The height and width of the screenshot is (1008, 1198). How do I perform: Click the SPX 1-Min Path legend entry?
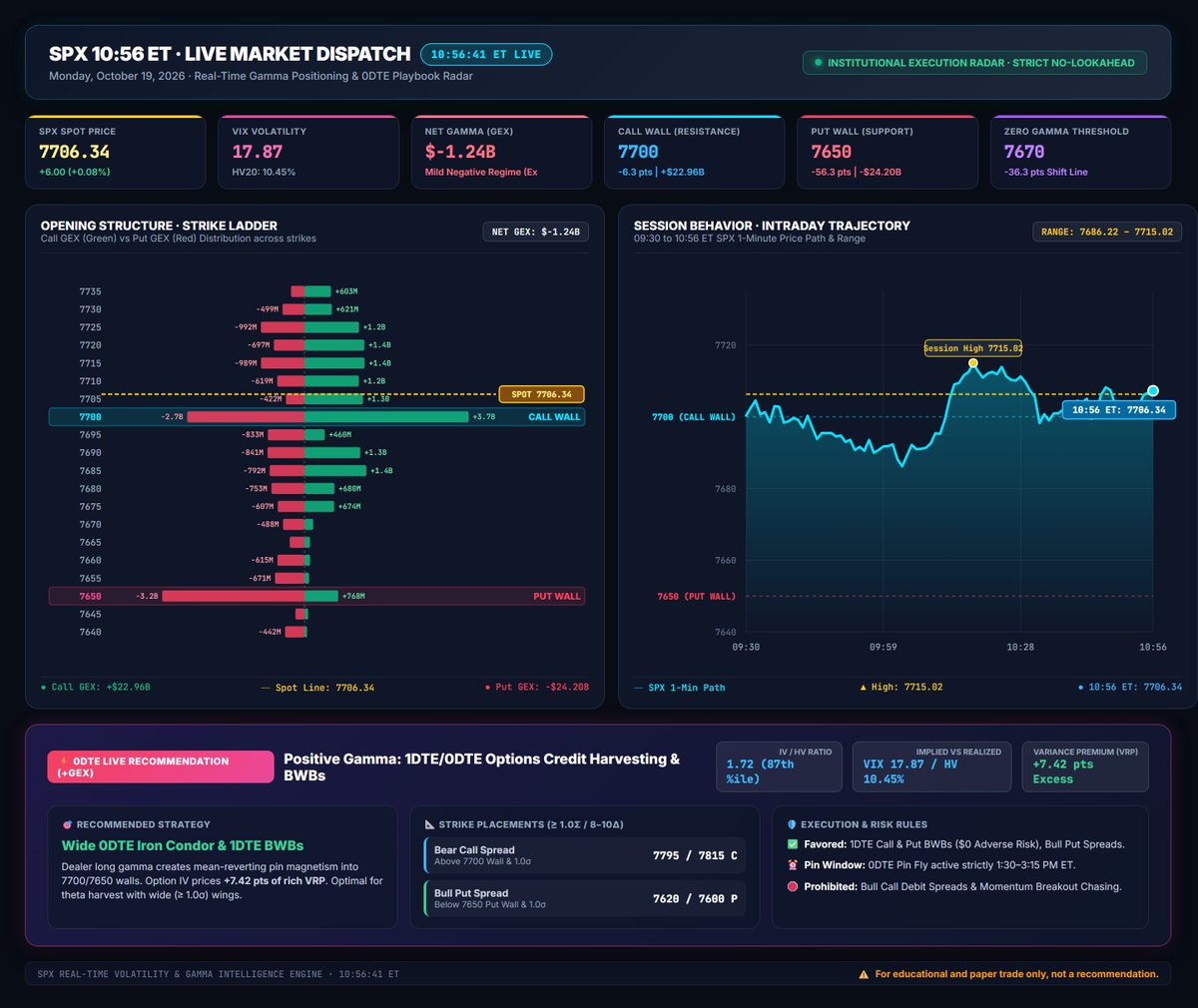(x=679, y=688)
